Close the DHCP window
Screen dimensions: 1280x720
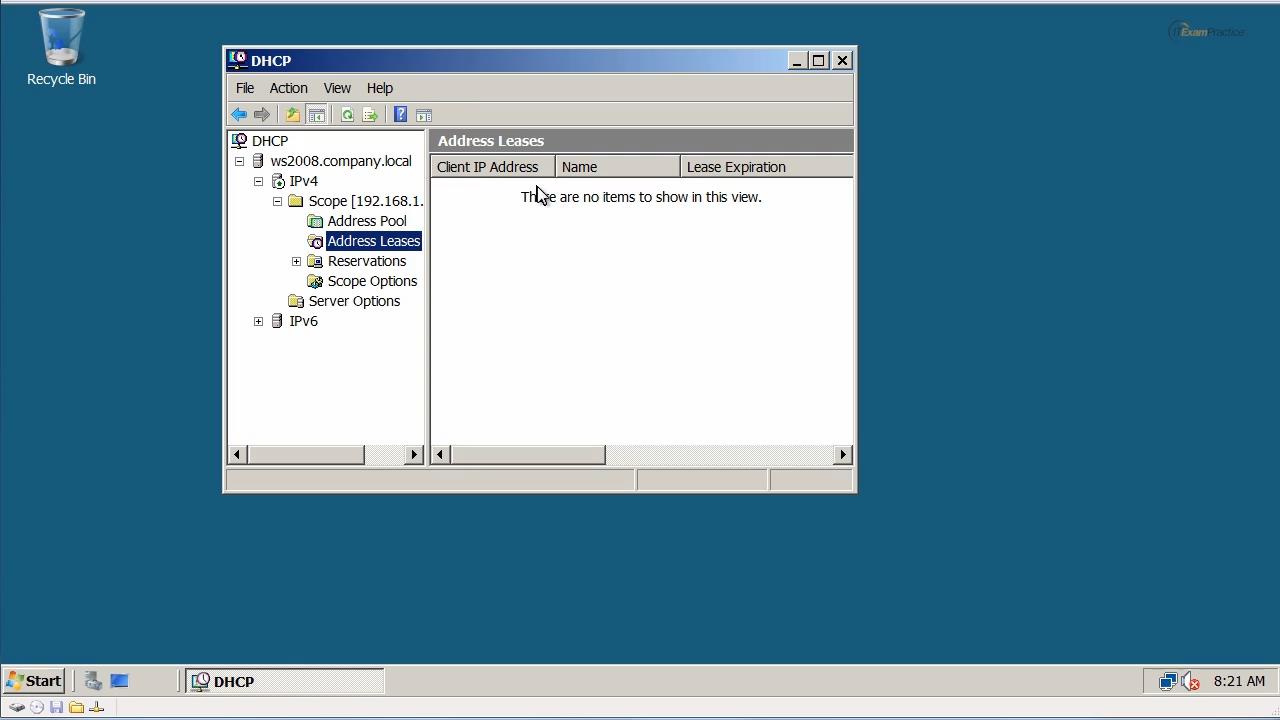(842, 60)
